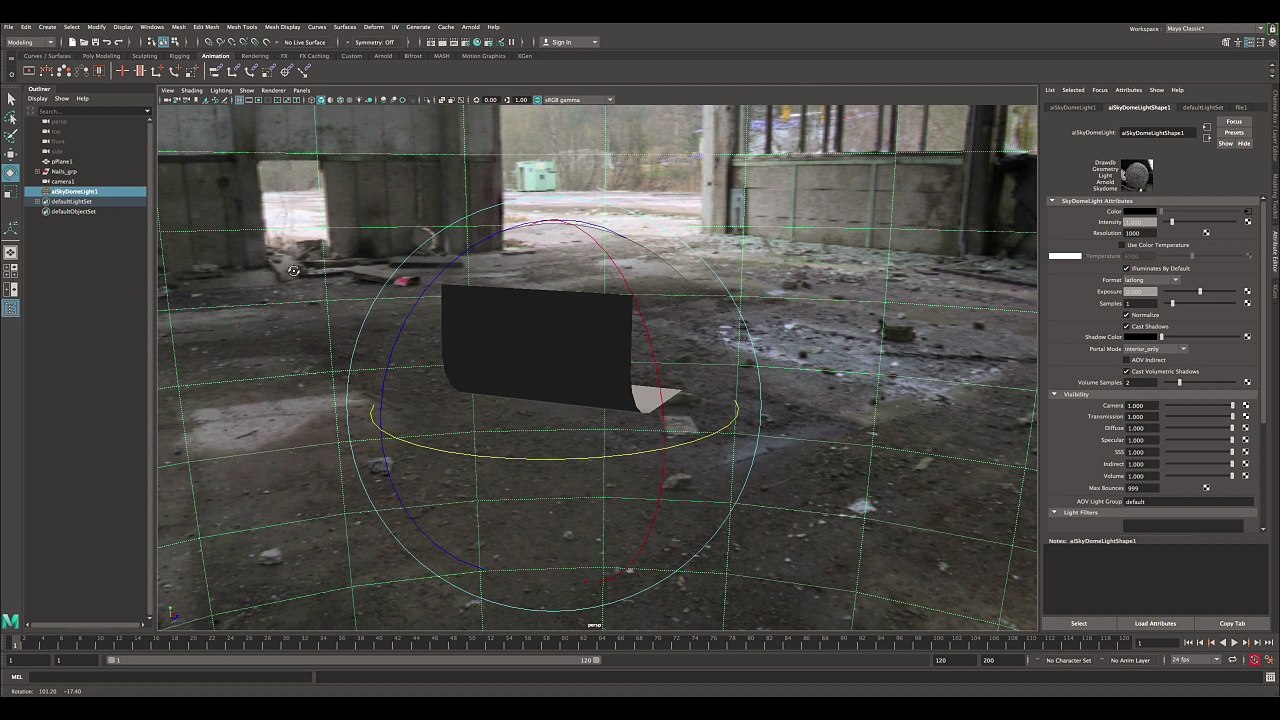Click the Select button at bottom
The height and width of the screenshot is (720, 1280).
(x=1079, y=623)
